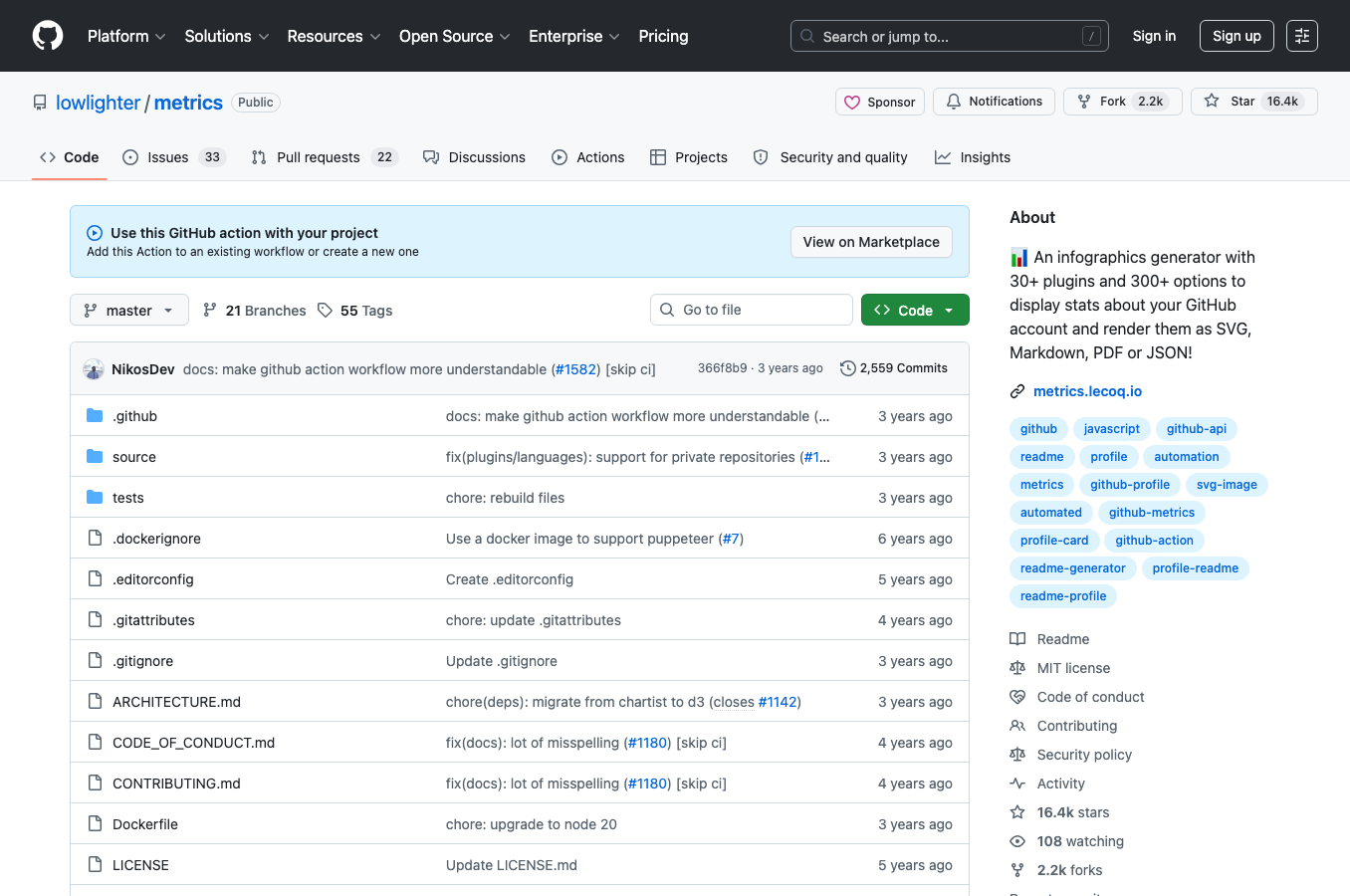Focus the Go to file field
1350x896 pixels.
(752, 310)
